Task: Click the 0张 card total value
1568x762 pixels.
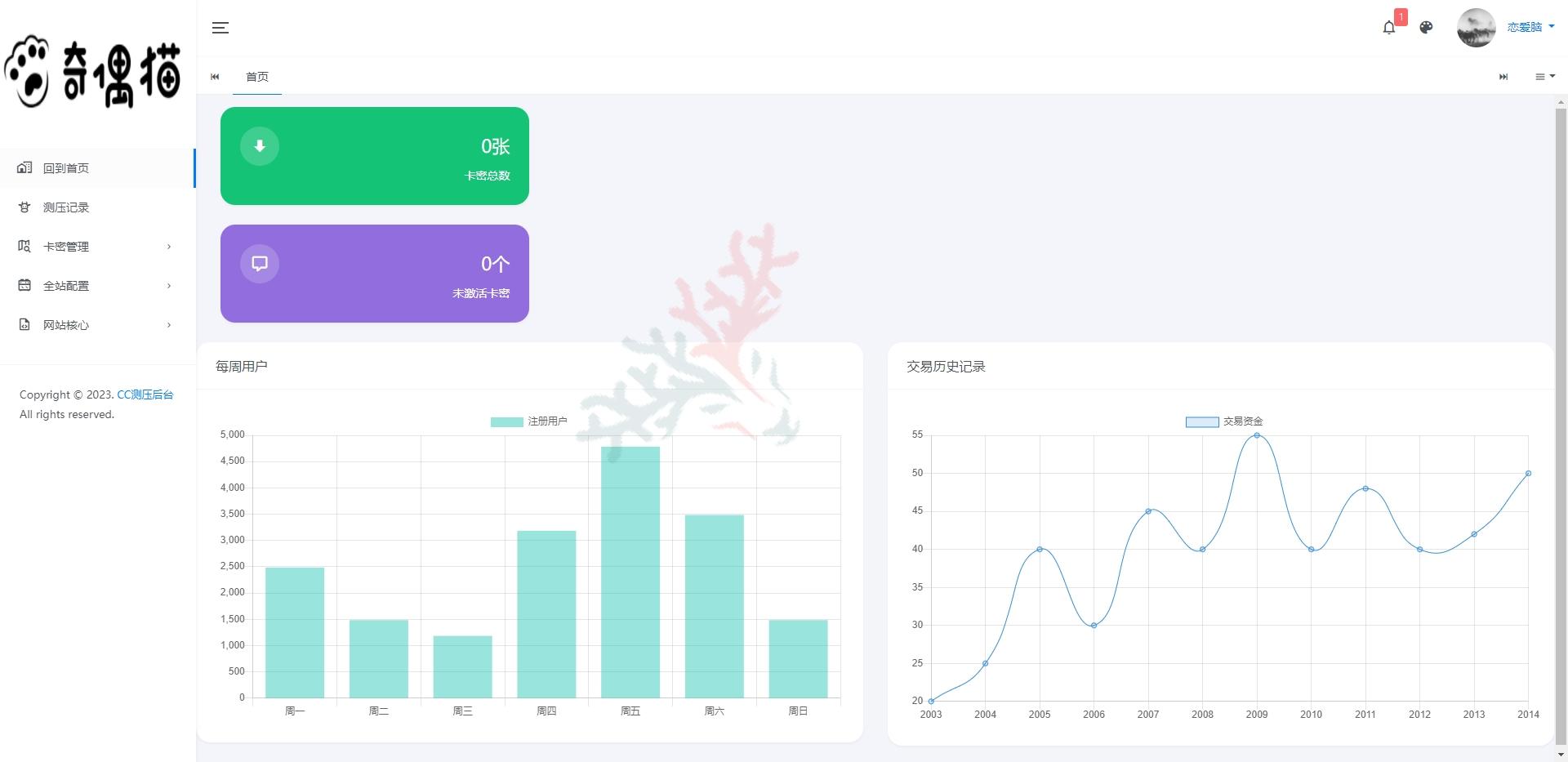Action: click(x=495, y=146)
